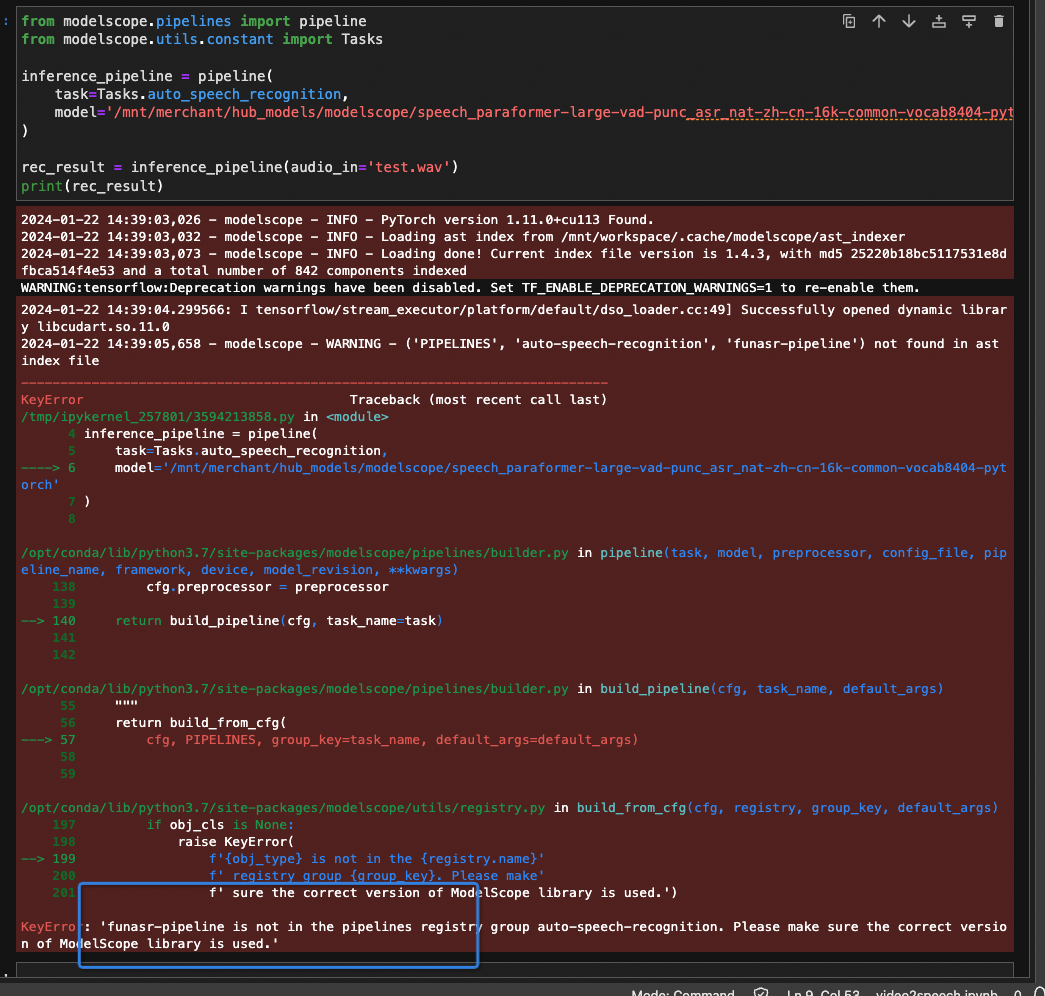Click traceback arrow line 6 with model path
The width and height of the screenshot is (1045, 996).
point(514,476)
